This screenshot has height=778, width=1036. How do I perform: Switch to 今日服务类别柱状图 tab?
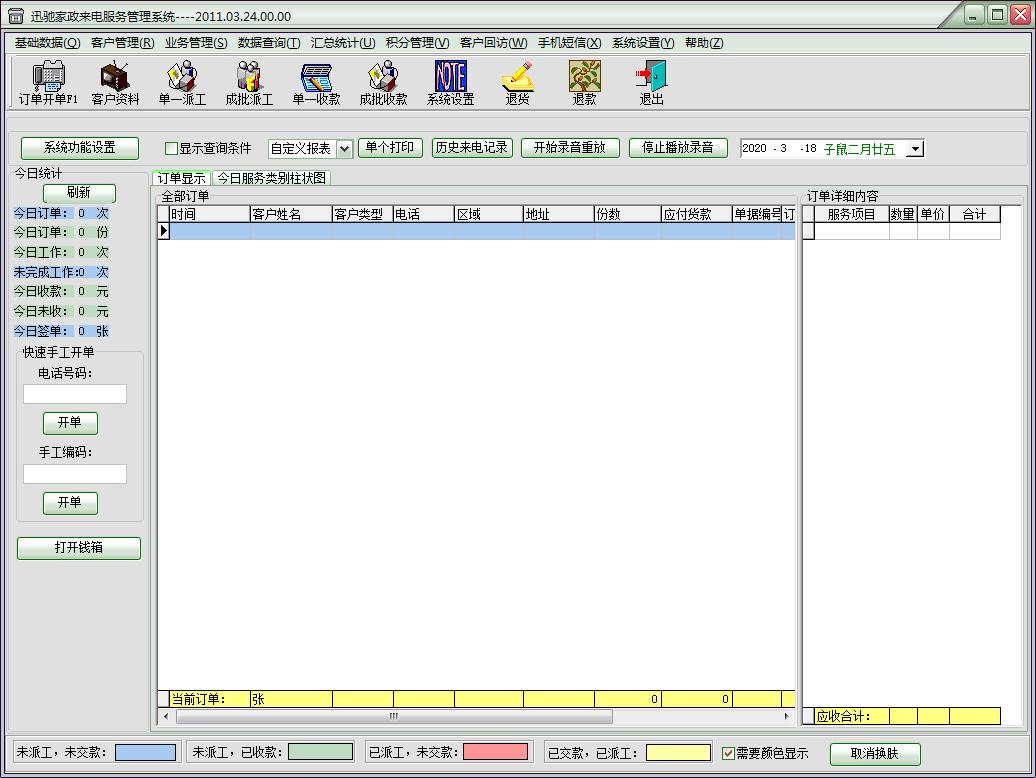pos(272,178)
